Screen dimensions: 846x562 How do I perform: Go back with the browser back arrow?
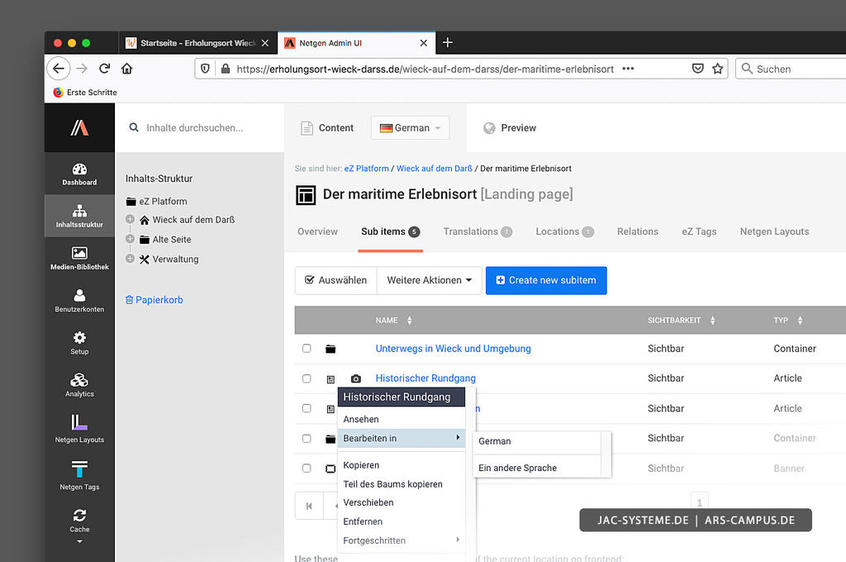click(x=59, y=68)
